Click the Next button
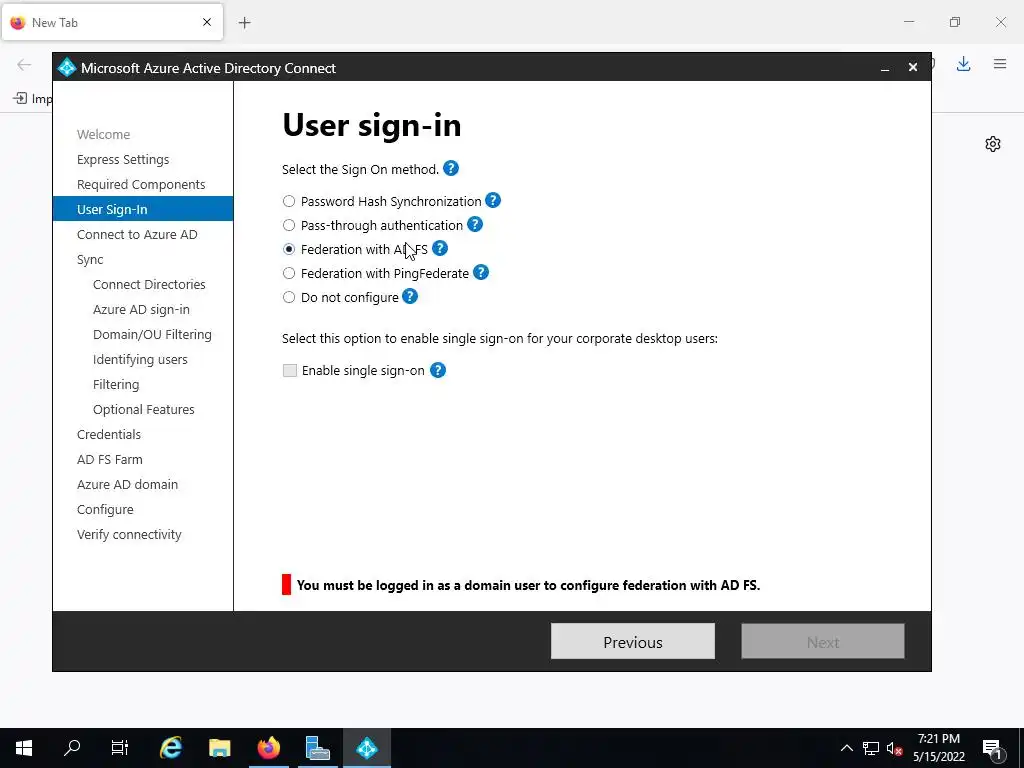This screenshot has height=768, width=1024. [x=823, y=641]
